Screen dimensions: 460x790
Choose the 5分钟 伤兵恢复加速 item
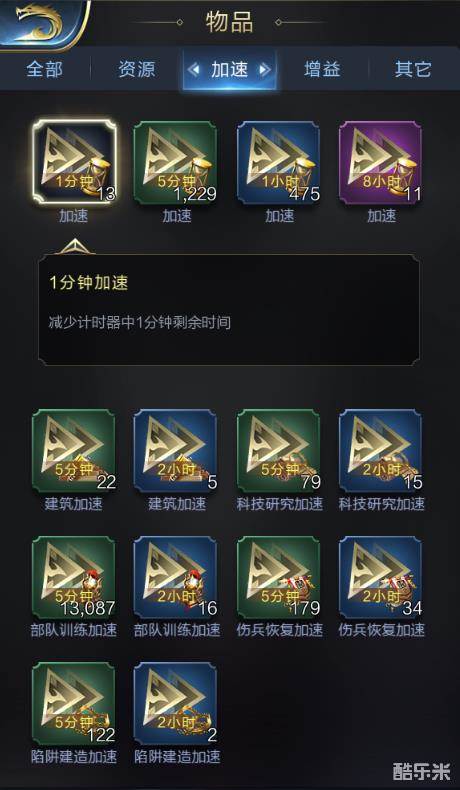tap(278, 577)
